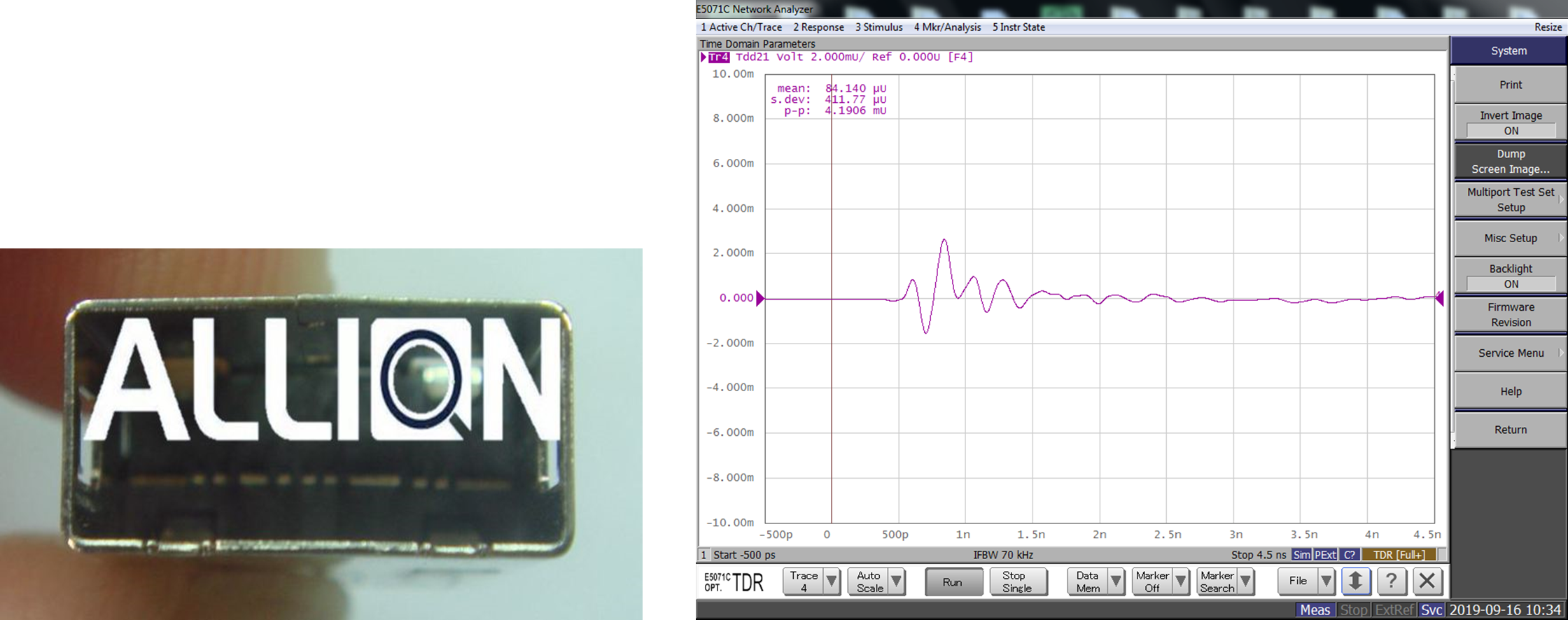1568x620 pixels.
Task: Click the Marker Off button
Action: pyautogui.click(x=1153, y=582)
